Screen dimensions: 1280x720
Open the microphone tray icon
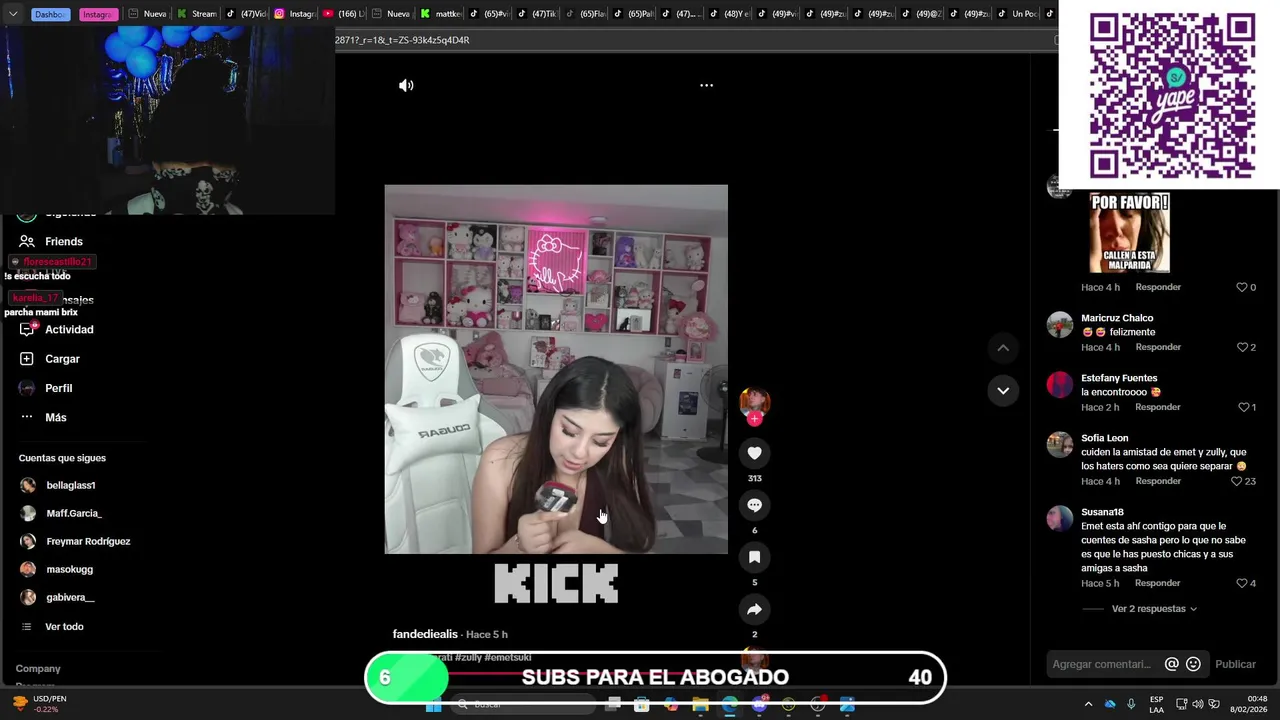coord(1131,704)
